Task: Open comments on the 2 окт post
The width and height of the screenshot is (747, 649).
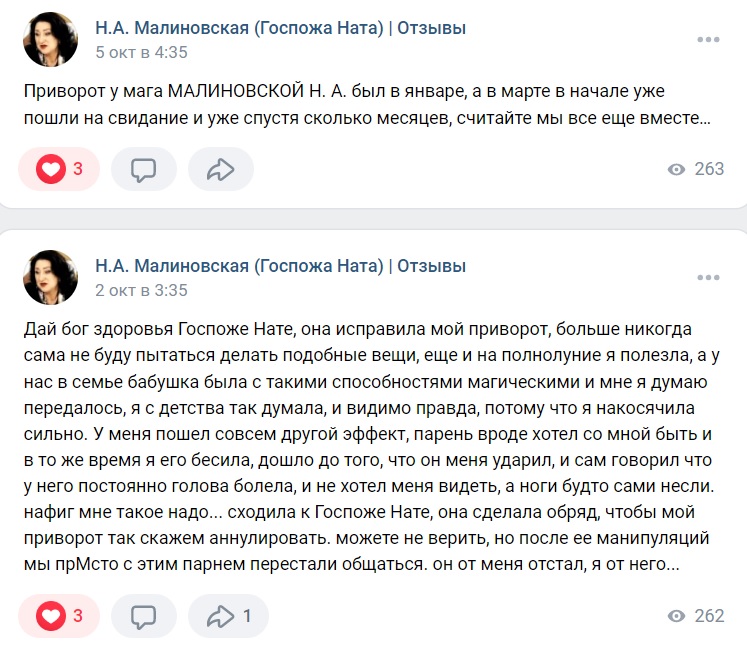Action: click(x=143, y=616)
